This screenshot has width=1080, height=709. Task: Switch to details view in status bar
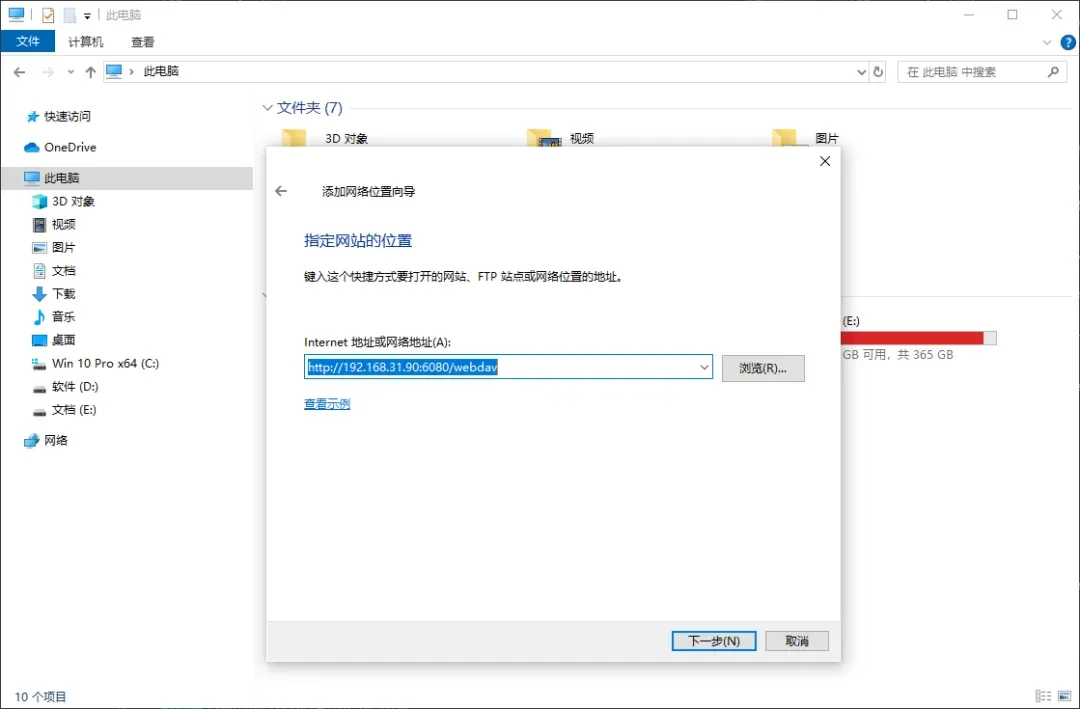click(x=1043, y=696)
